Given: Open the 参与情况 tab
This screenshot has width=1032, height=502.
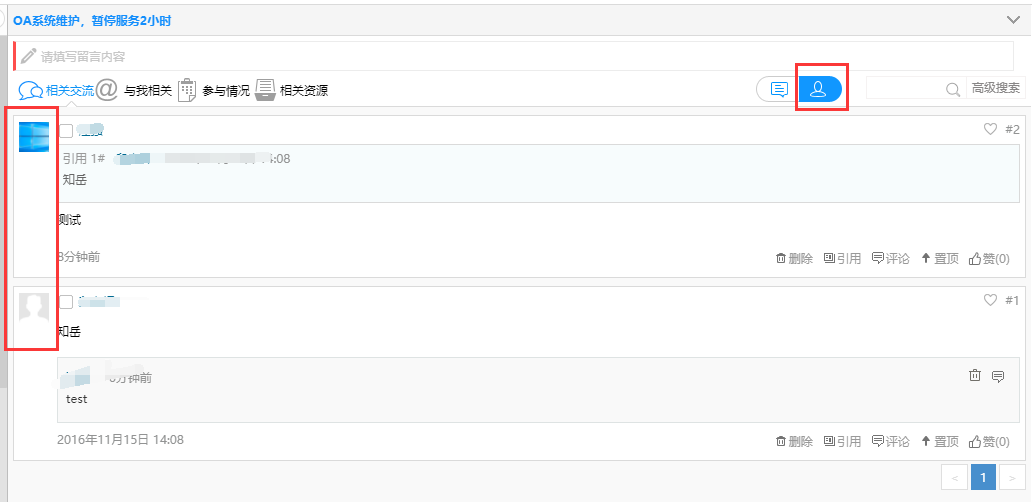Looking at the screenshot, I should [214, 90].
